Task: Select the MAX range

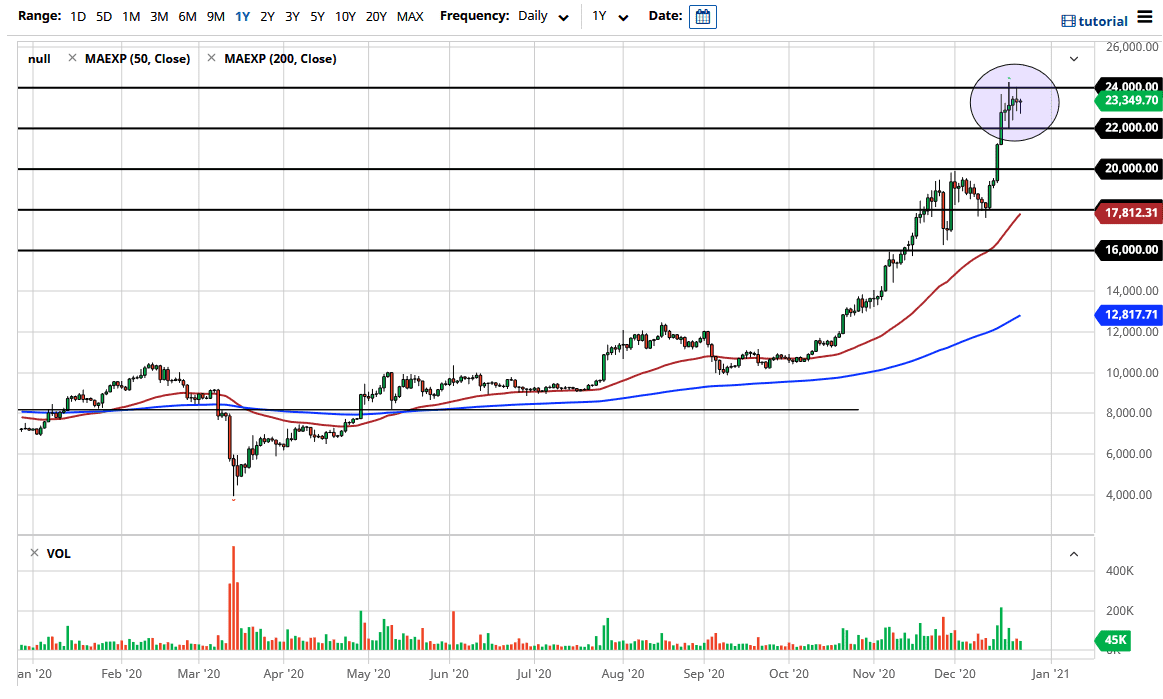Action: point(410,16)
